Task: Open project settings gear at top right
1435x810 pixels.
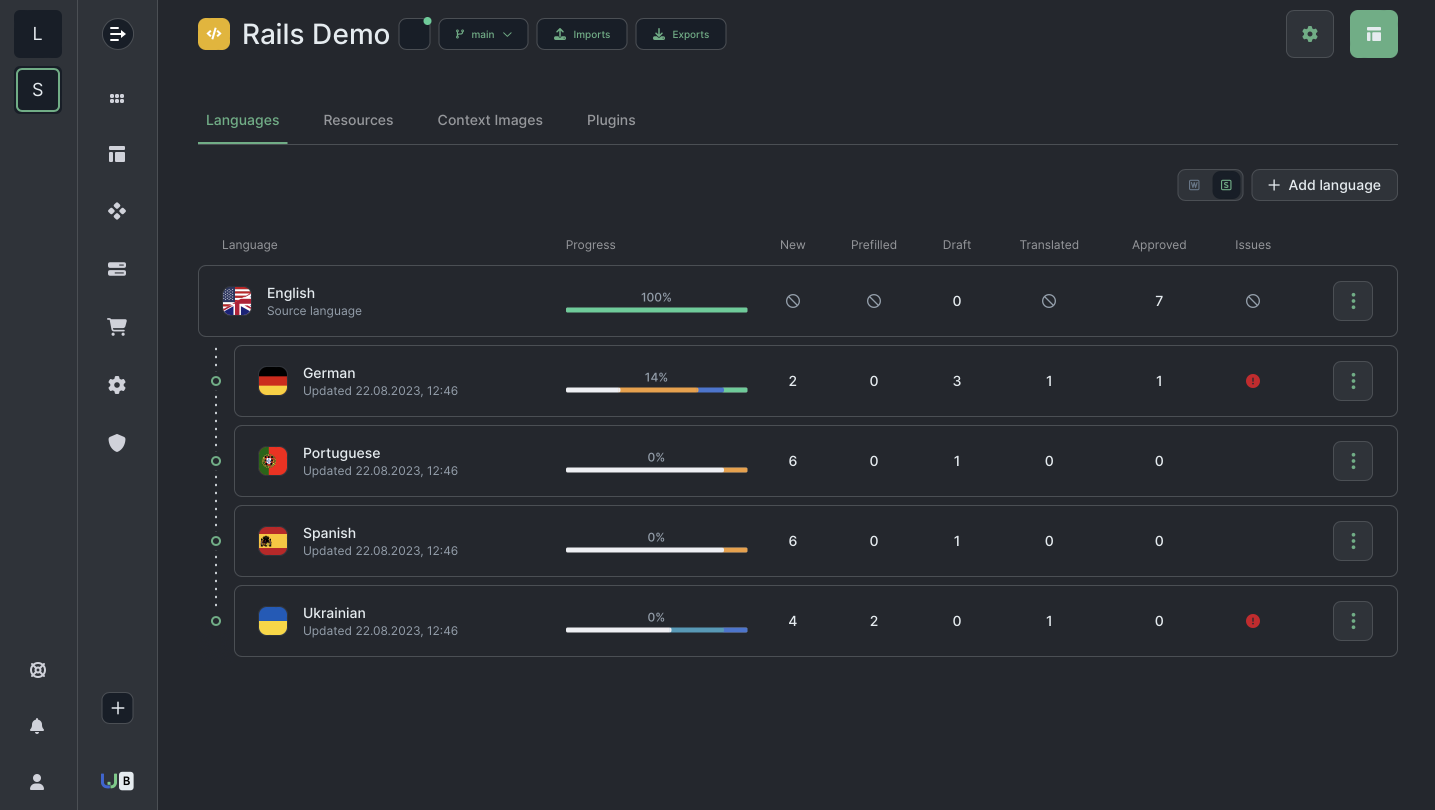Action: pos(1310,34)
